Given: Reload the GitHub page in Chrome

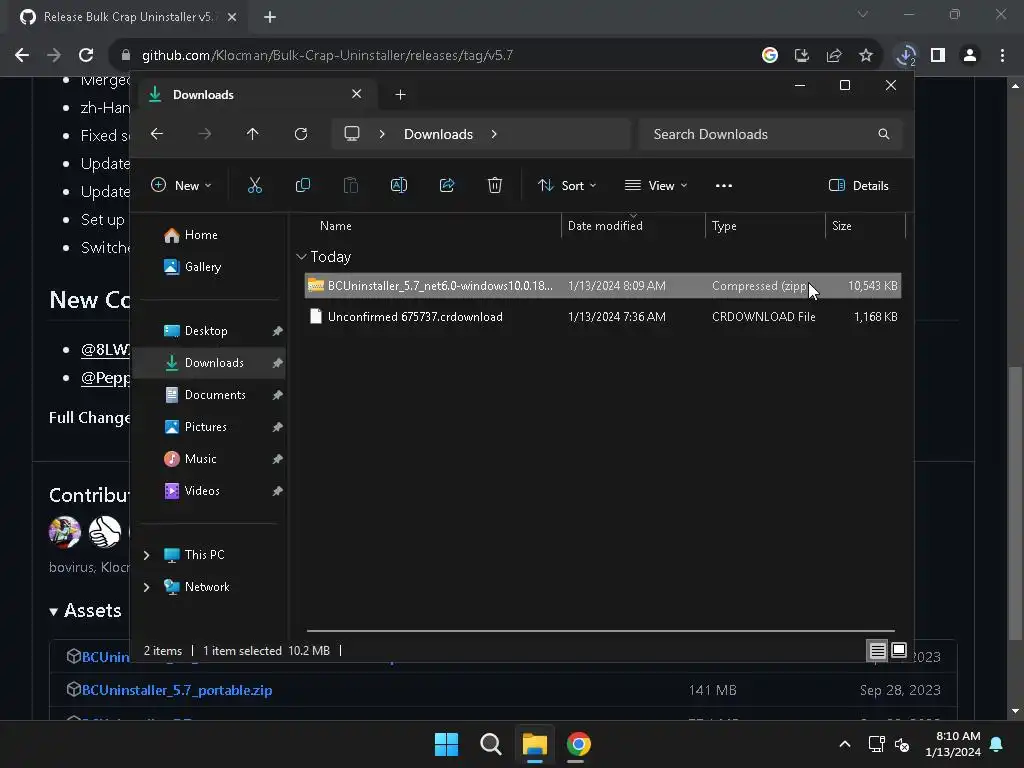Looking at the screenshot, I should (x=86, y=56).
